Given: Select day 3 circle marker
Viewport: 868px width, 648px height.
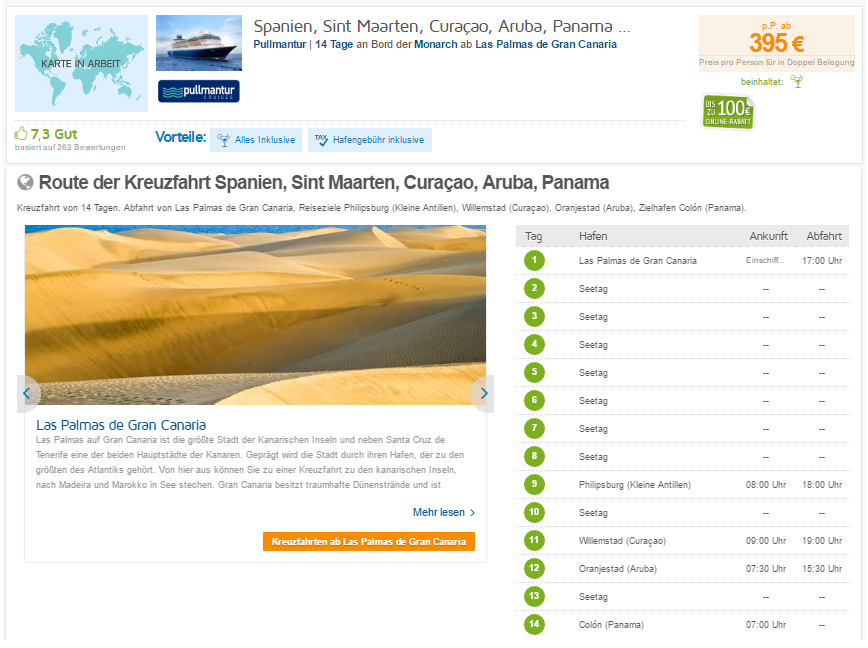Looking at the screenshot, I should click(x=534, y=317).
